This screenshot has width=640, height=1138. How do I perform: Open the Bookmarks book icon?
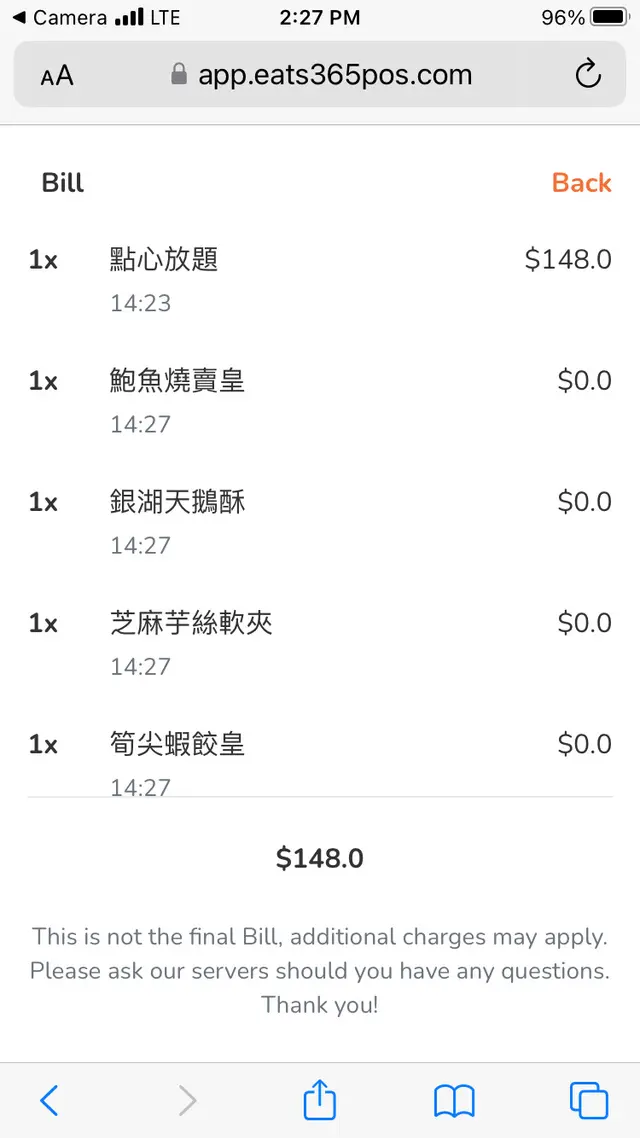454,1101
